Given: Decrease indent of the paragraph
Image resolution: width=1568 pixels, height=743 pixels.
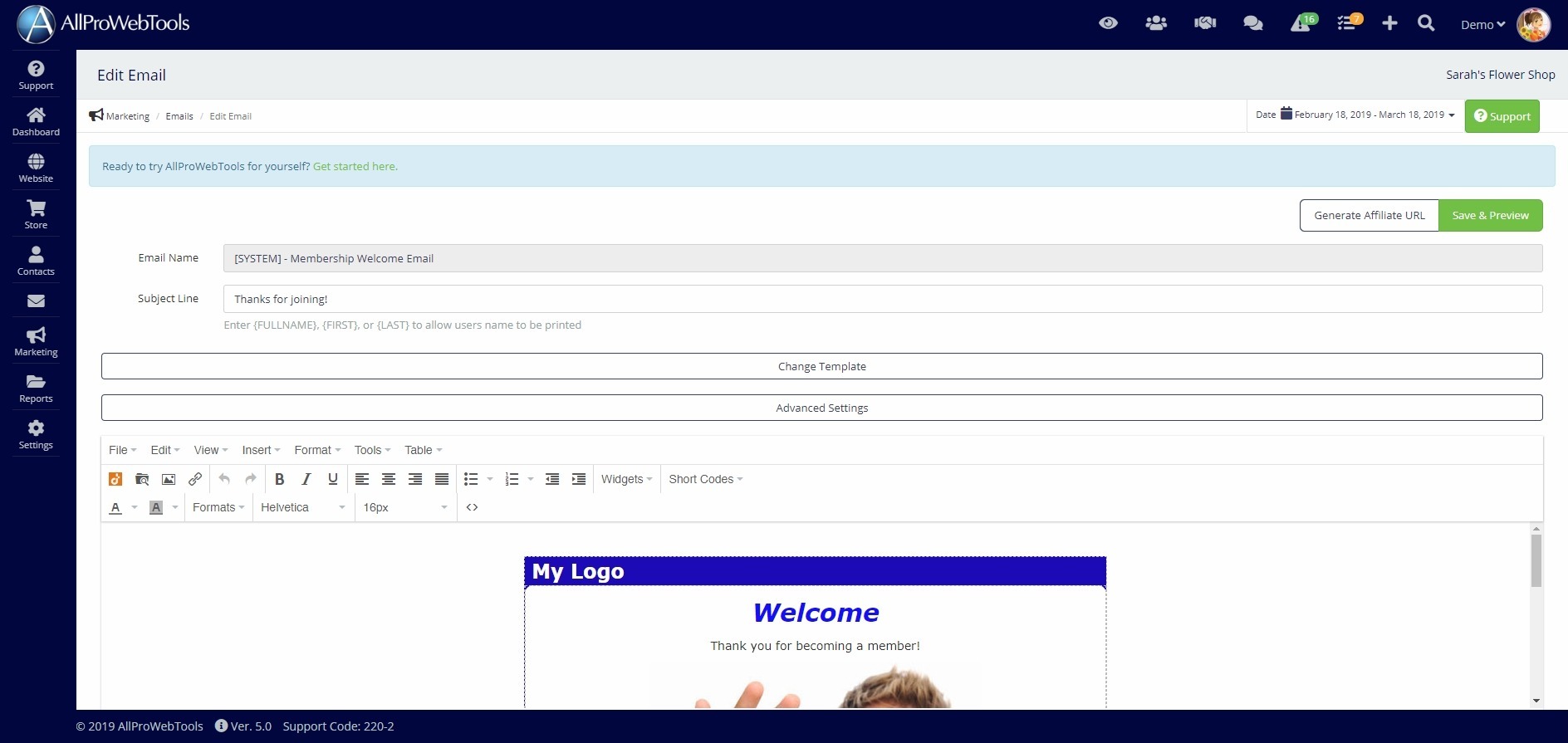Looking at the screenshot, I should [552, 479].
